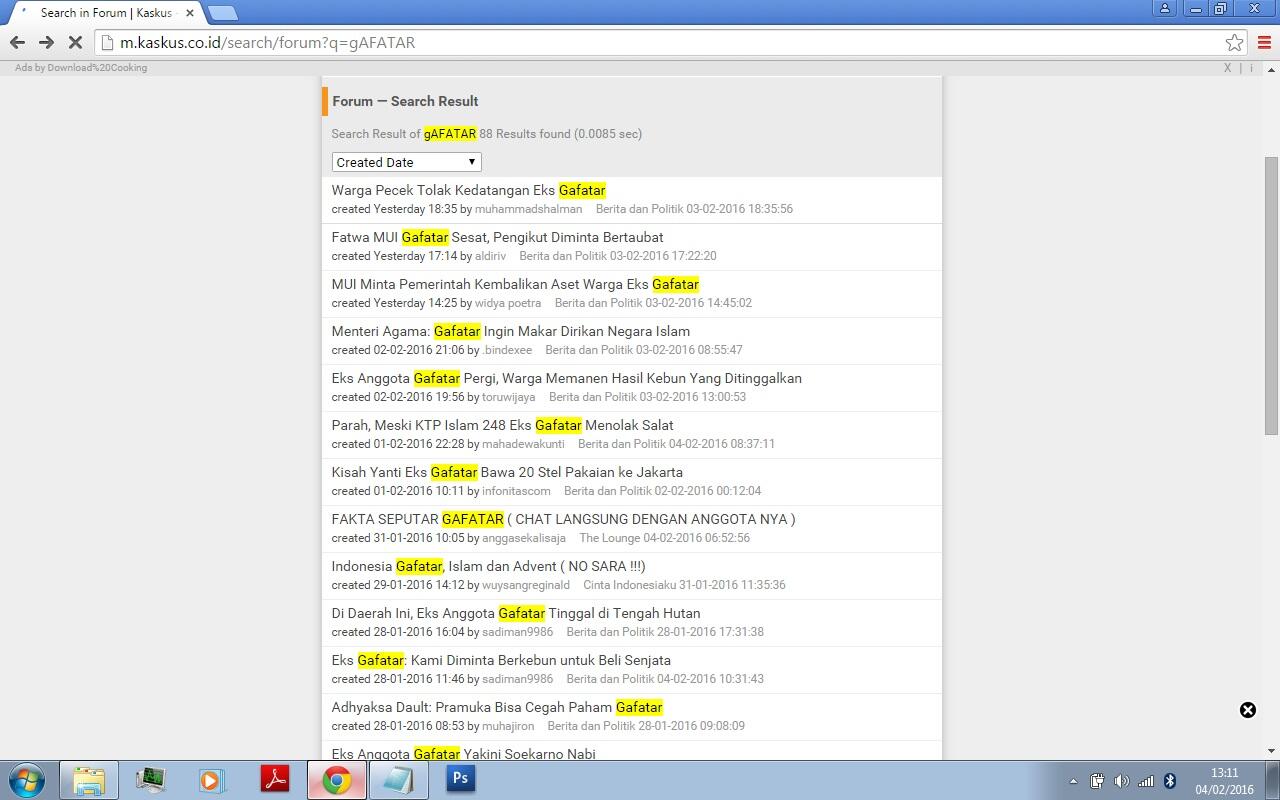The height and width of the screenshot is (800, 1280).
Task: Close the ad bar with its X
Action: coord(1227,68)
